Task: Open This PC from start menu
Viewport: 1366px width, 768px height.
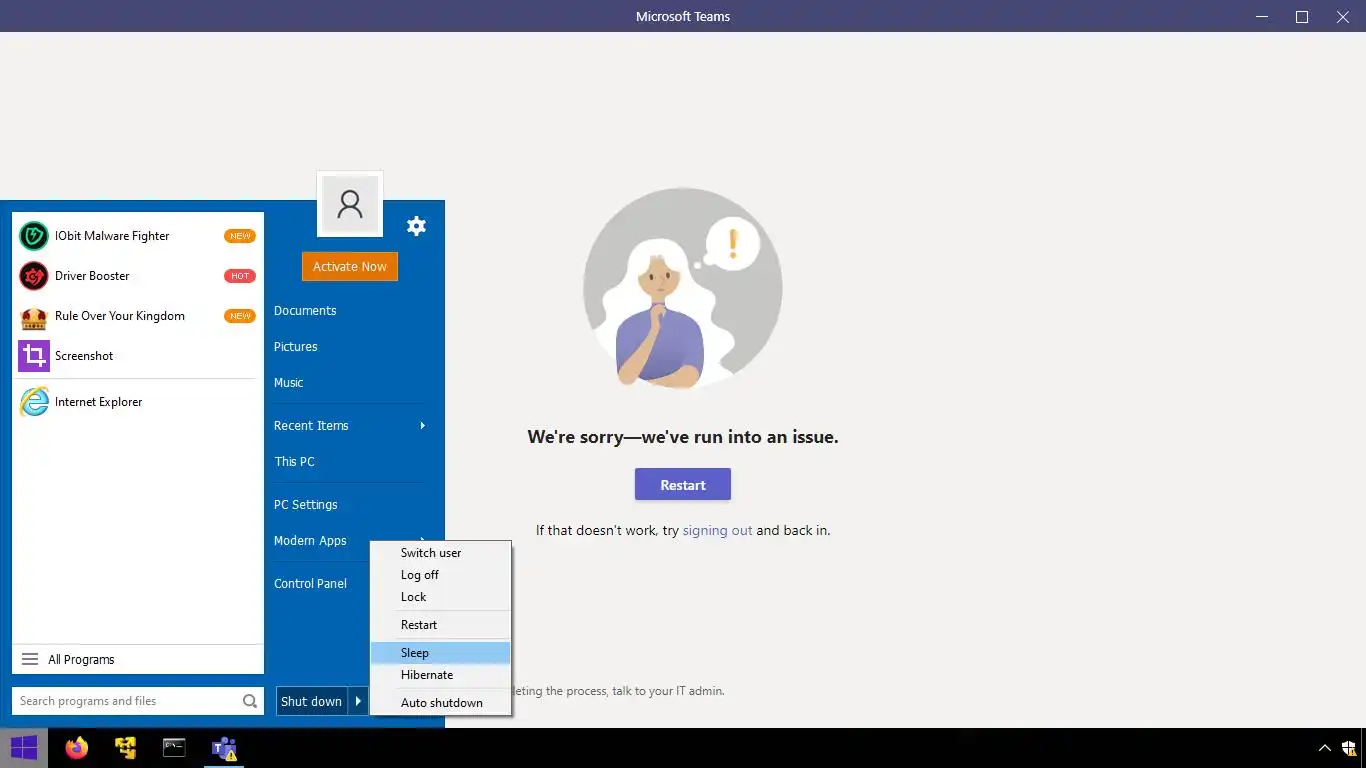Action: pyautogui.click(x=294, y=462)
